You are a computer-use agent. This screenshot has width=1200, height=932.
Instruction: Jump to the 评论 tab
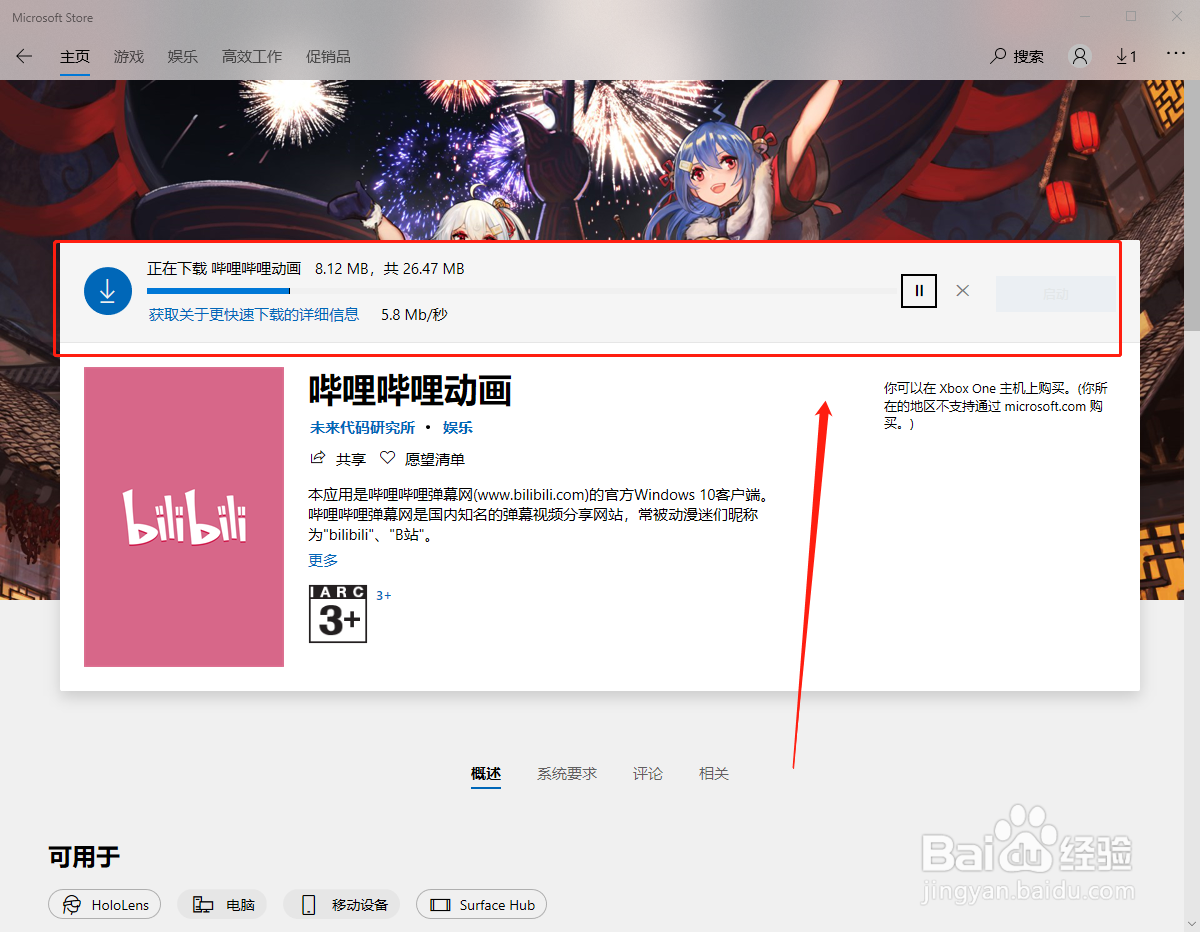(648, 773)
